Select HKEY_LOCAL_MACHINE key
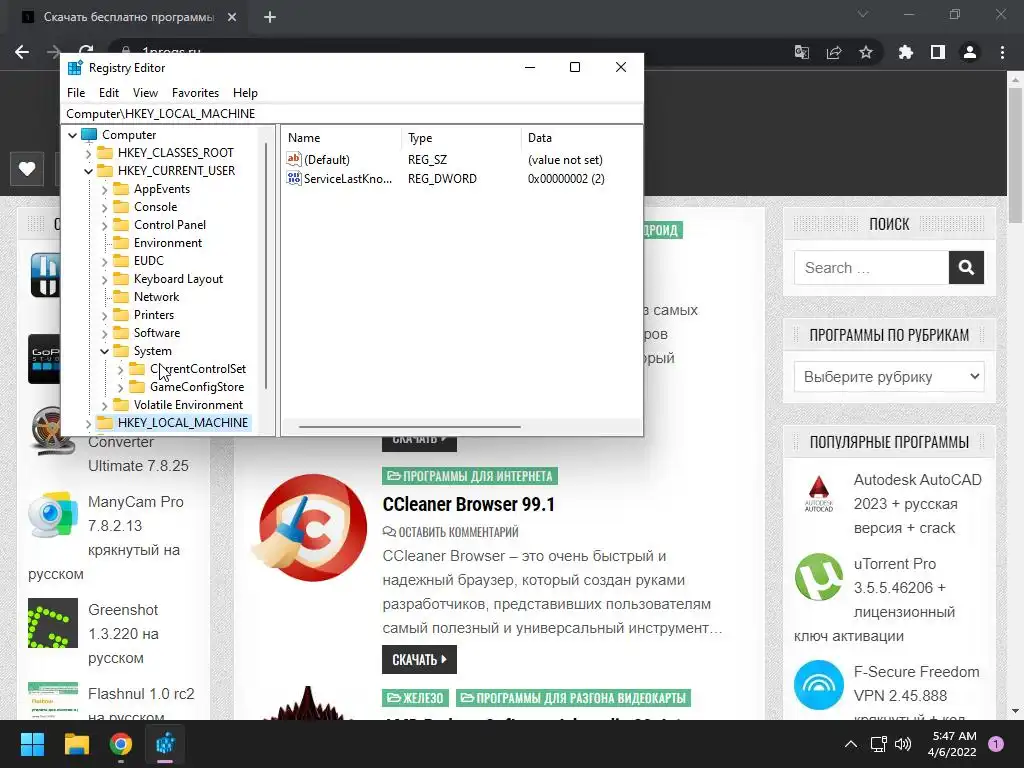The image size is (1024, 768). pyautogui.click(x=183, y=423)
